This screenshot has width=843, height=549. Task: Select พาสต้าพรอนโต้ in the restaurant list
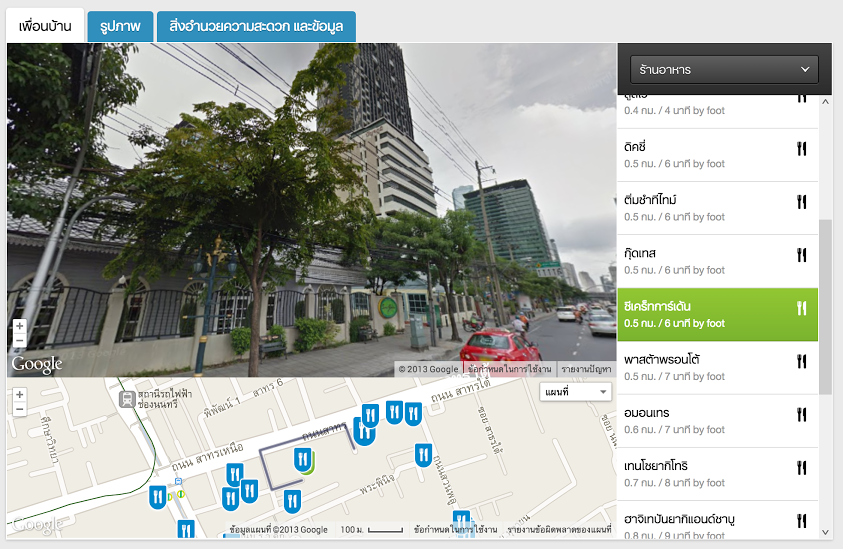700,367
